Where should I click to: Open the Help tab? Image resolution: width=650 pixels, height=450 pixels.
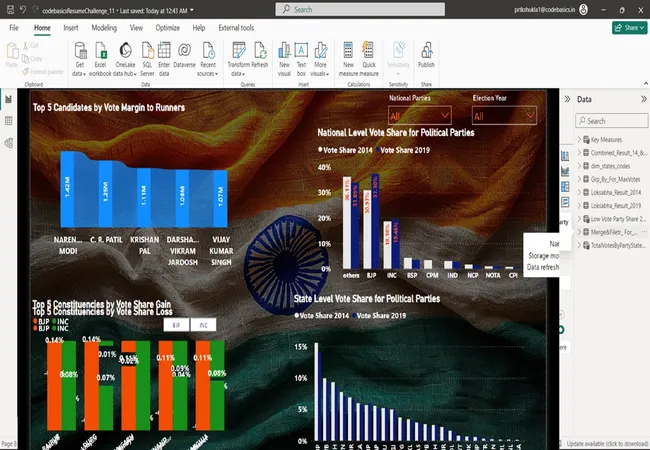[199, 28]
